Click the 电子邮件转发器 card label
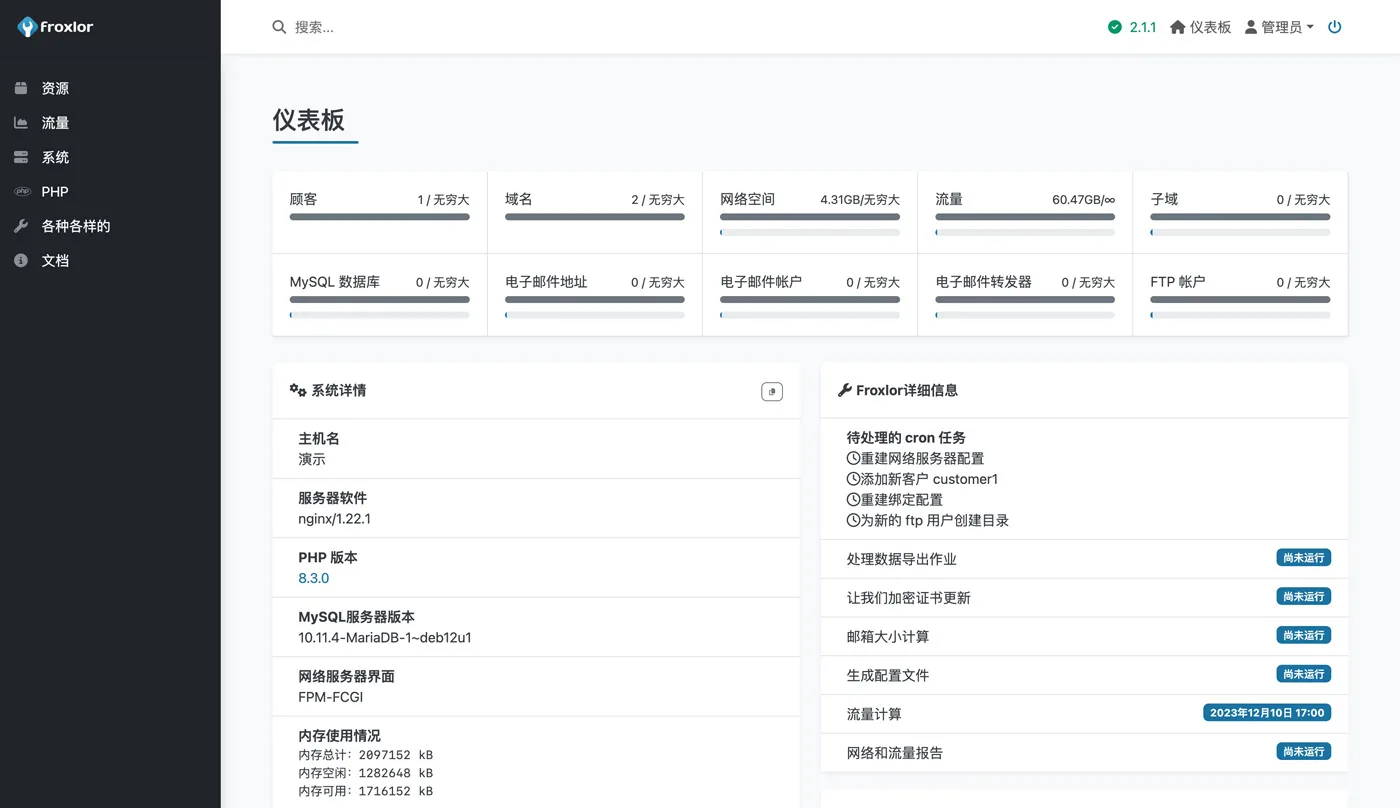 tap(984, 282)
